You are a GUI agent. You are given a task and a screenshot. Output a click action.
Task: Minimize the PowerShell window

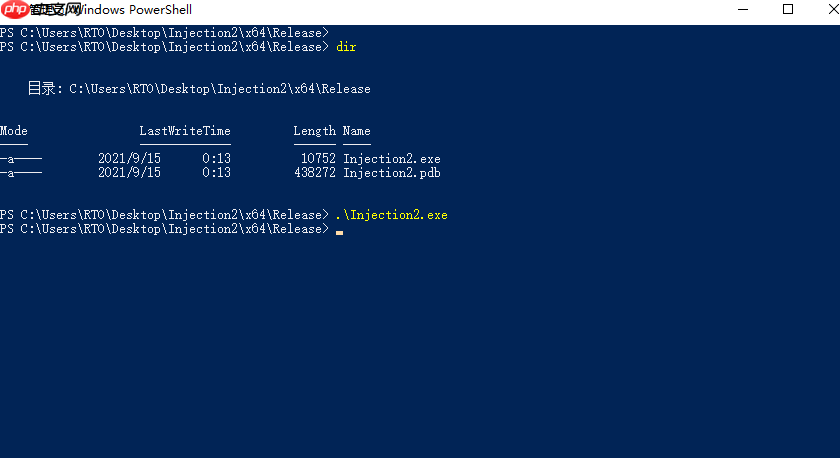[x=741, y=10]
